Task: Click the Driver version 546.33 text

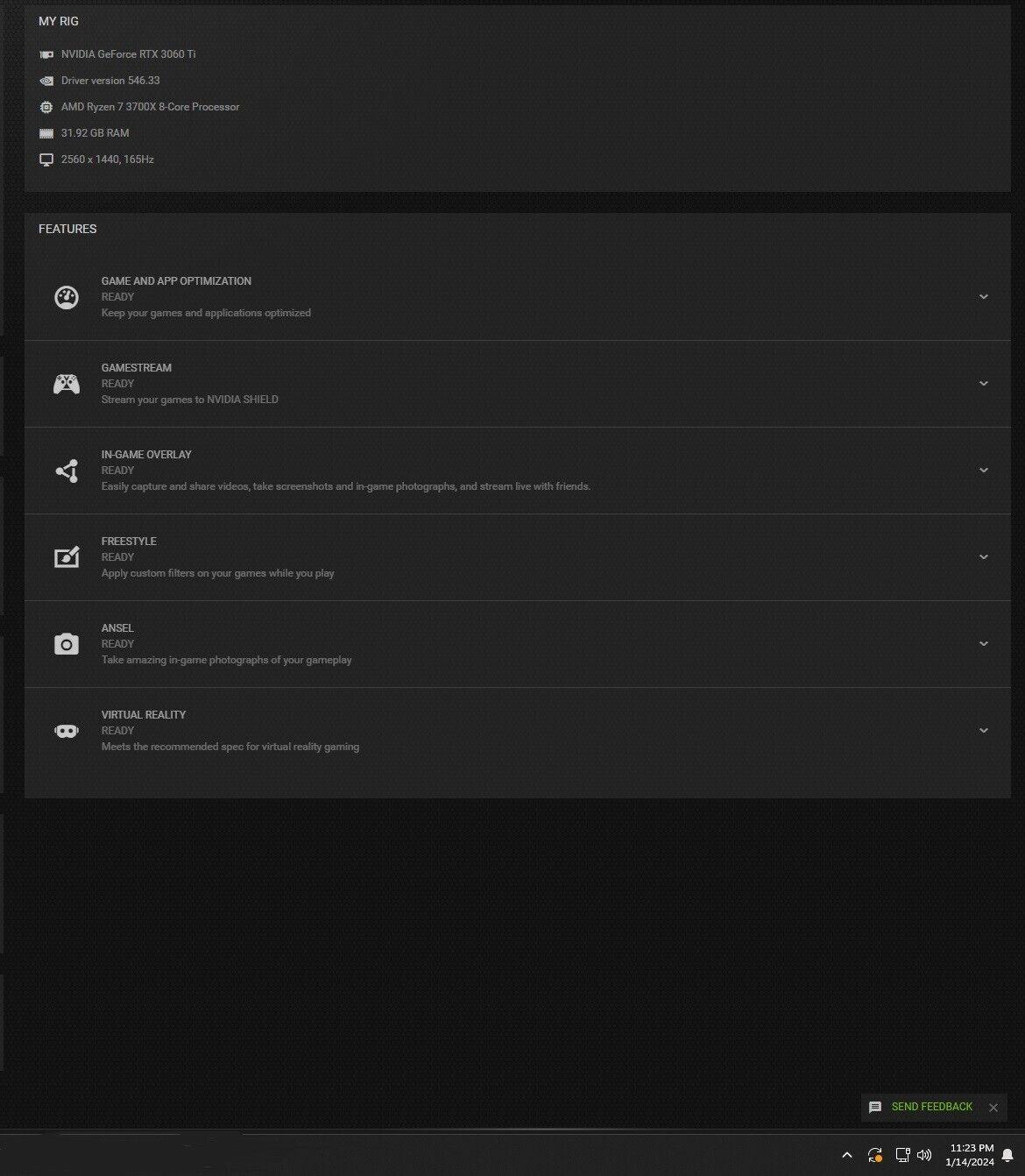Action: tap(110, 81)
